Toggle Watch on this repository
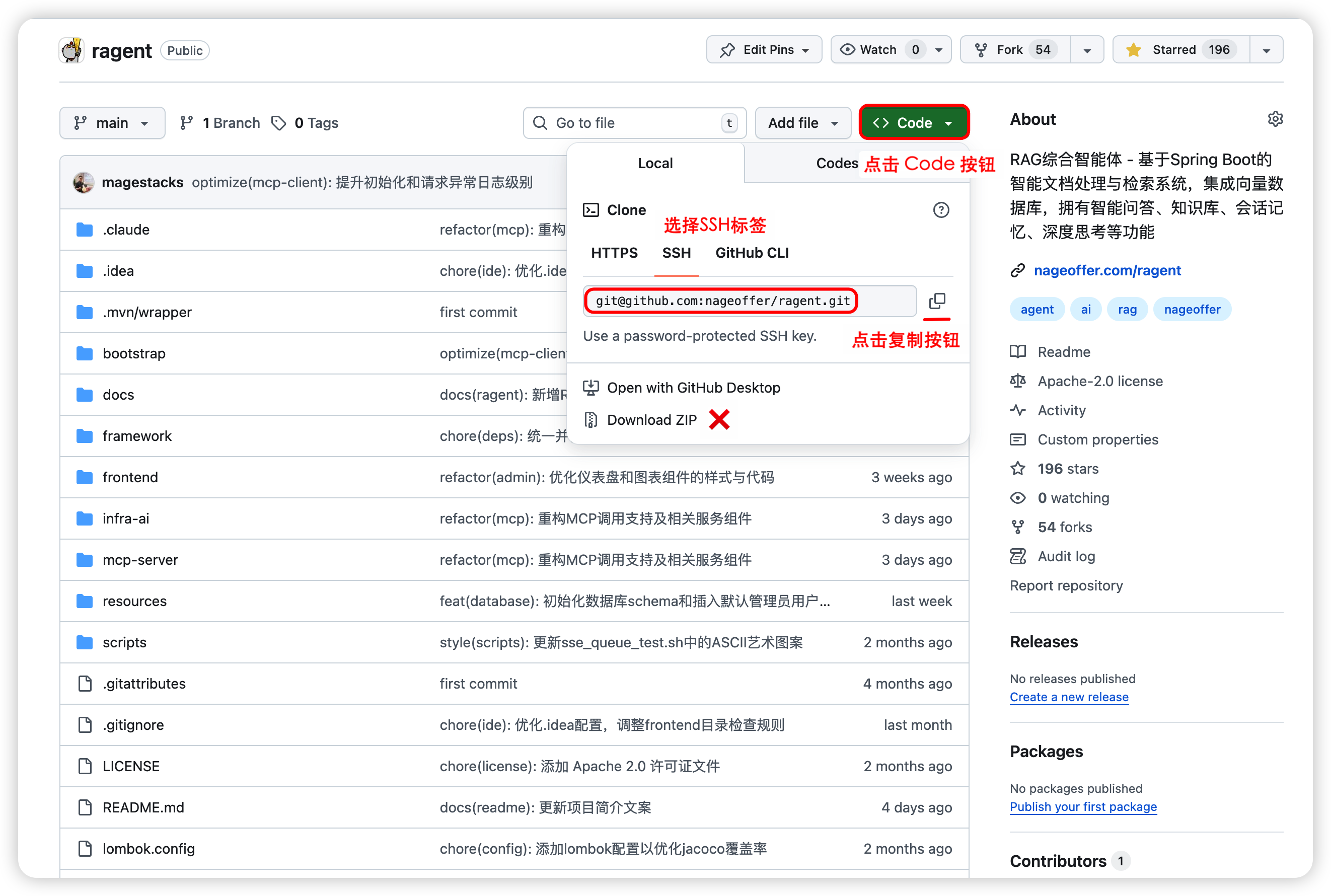This screenshot has width=1331, height=896. tap(878, 50)
